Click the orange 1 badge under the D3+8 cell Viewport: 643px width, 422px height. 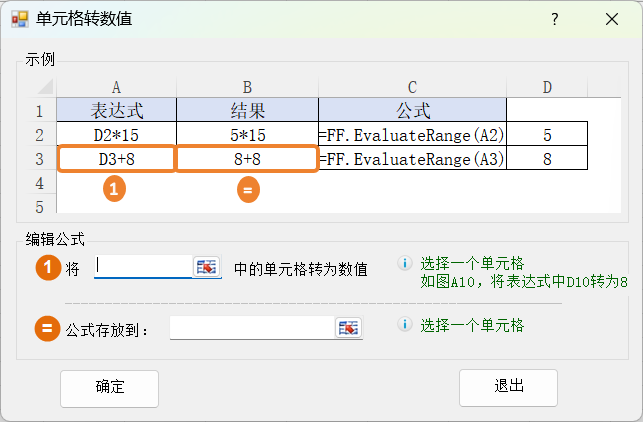click(116, 189)
